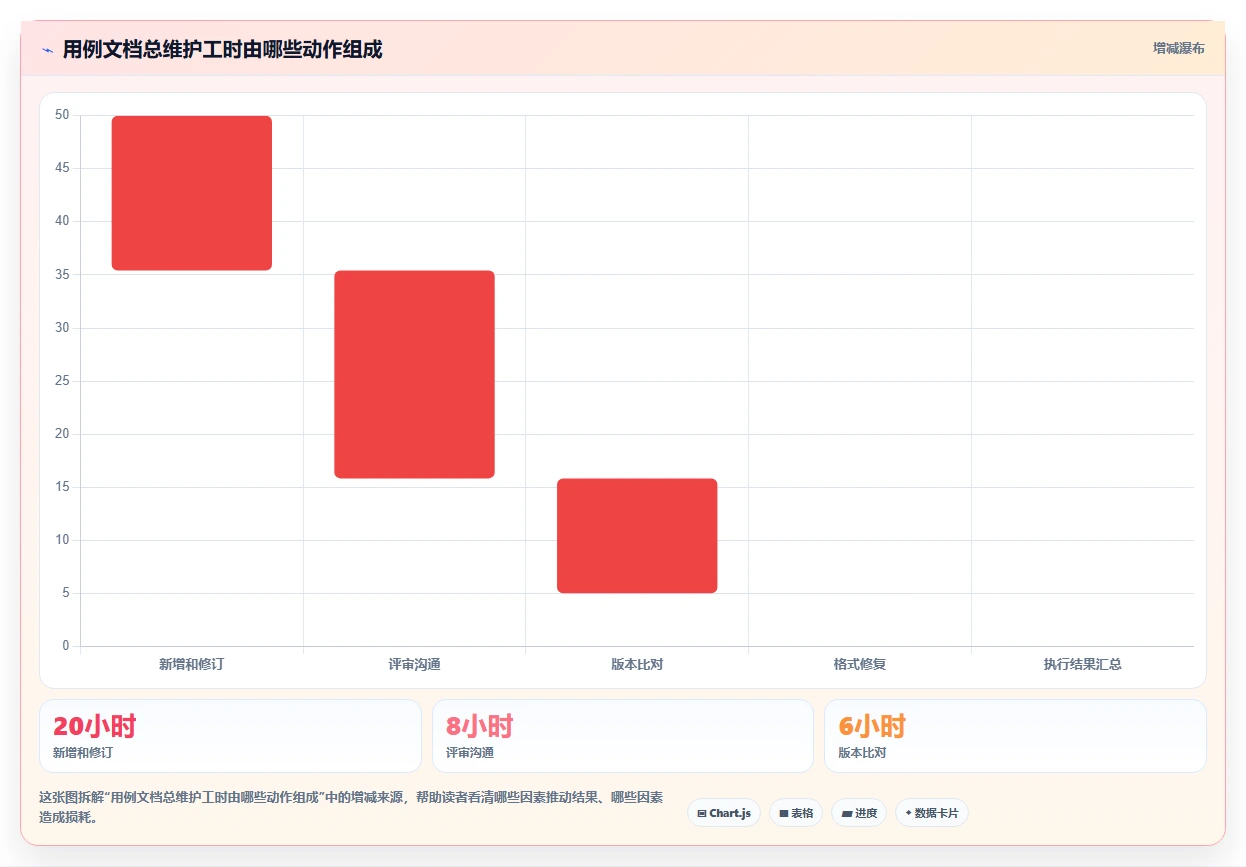Click the red bar for 版本比对
This screenshot has width=1246, height=867.
[x=637, y=536]
